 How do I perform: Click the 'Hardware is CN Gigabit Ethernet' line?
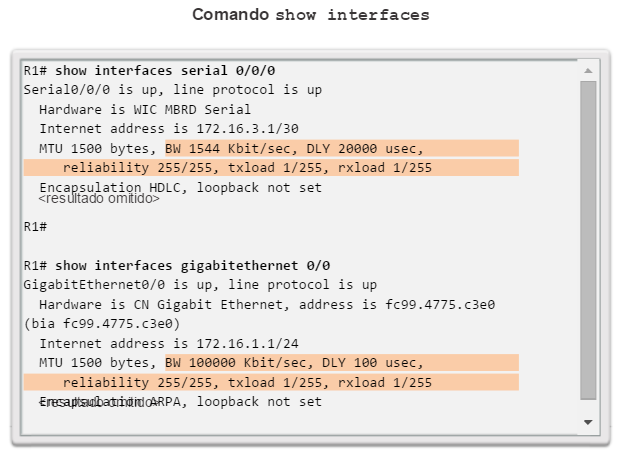coord(267,305)
